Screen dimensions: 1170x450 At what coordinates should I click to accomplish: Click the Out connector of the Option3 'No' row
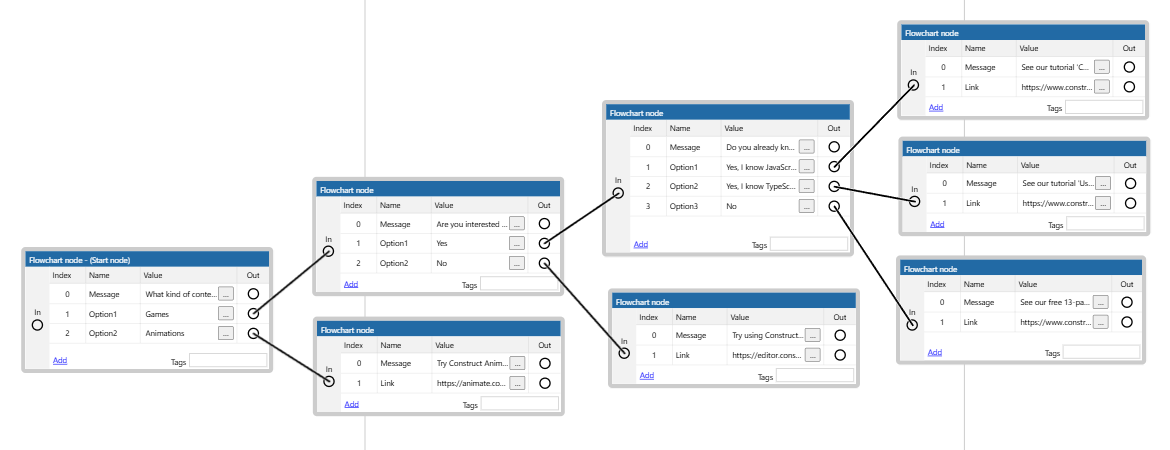click(834, 207)
